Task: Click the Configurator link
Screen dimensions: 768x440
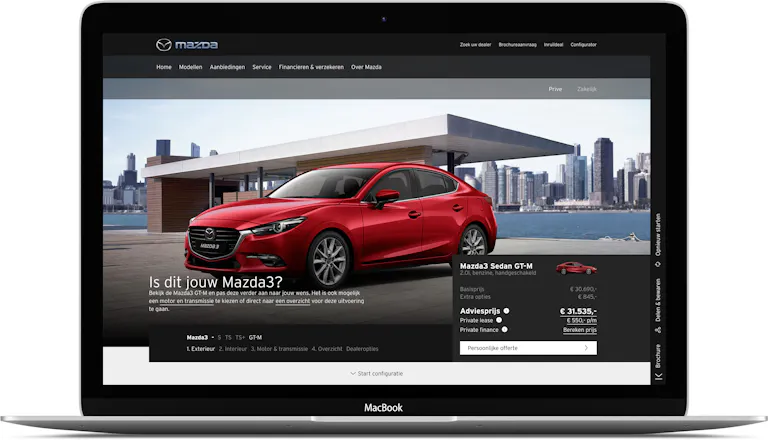Action: [x=583, y=45]
